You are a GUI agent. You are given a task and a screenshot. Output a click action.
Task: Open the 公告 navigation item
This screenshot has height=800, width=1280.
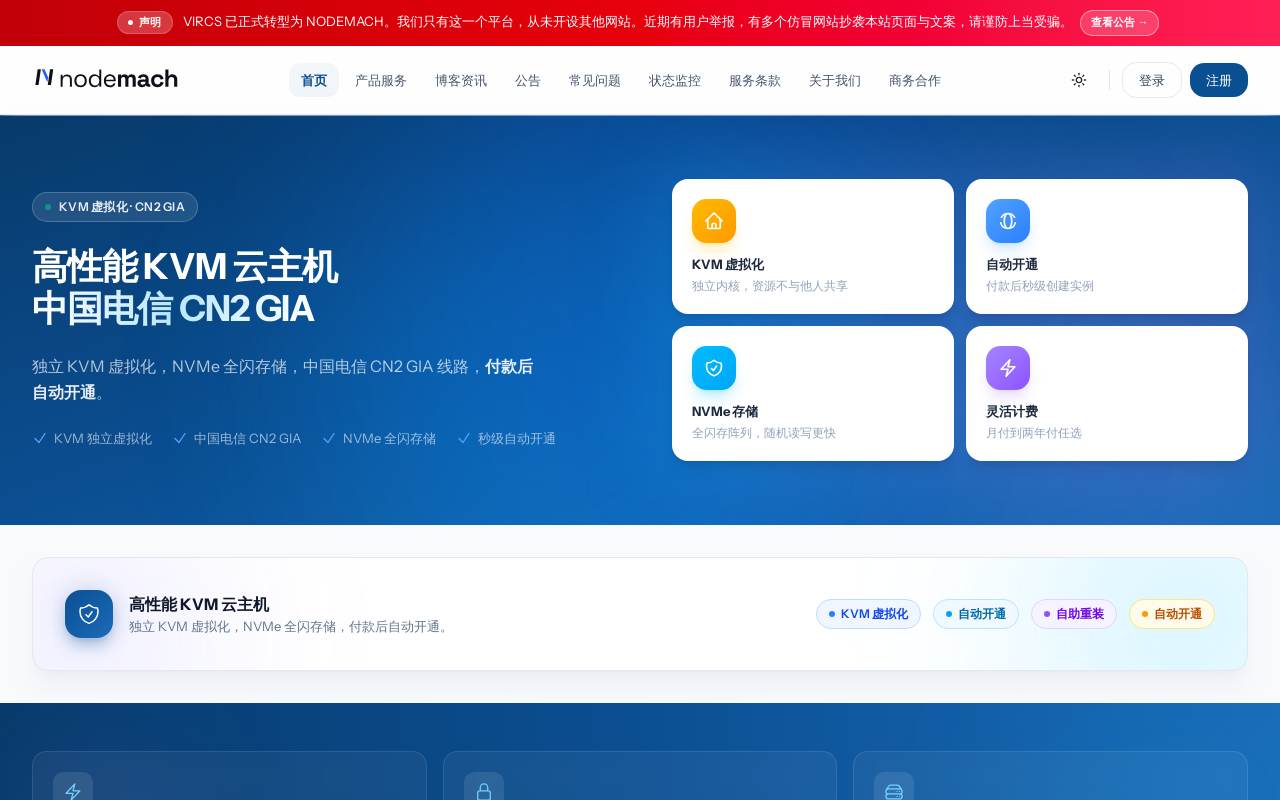click(528, 80)
